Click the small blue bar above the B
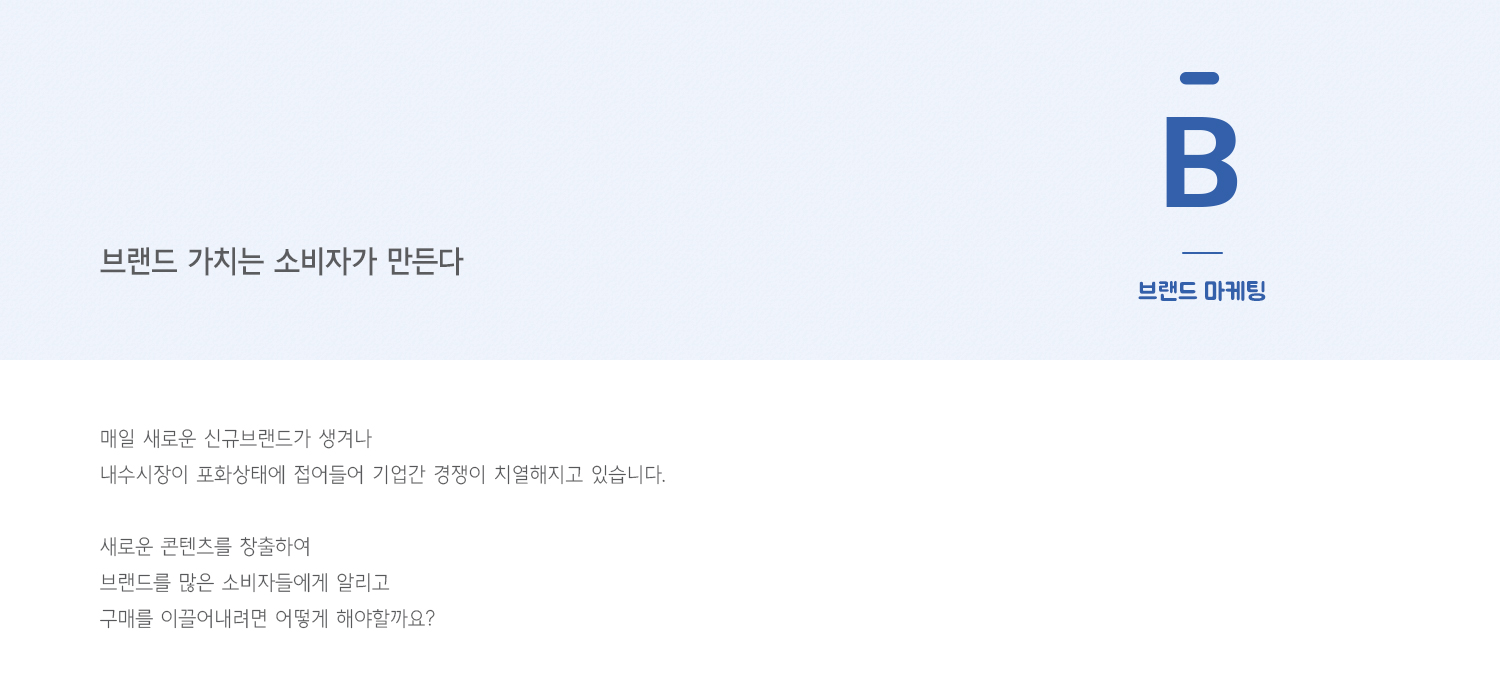The width and height of the screenshot is (1500, 696). (1199, 78)
